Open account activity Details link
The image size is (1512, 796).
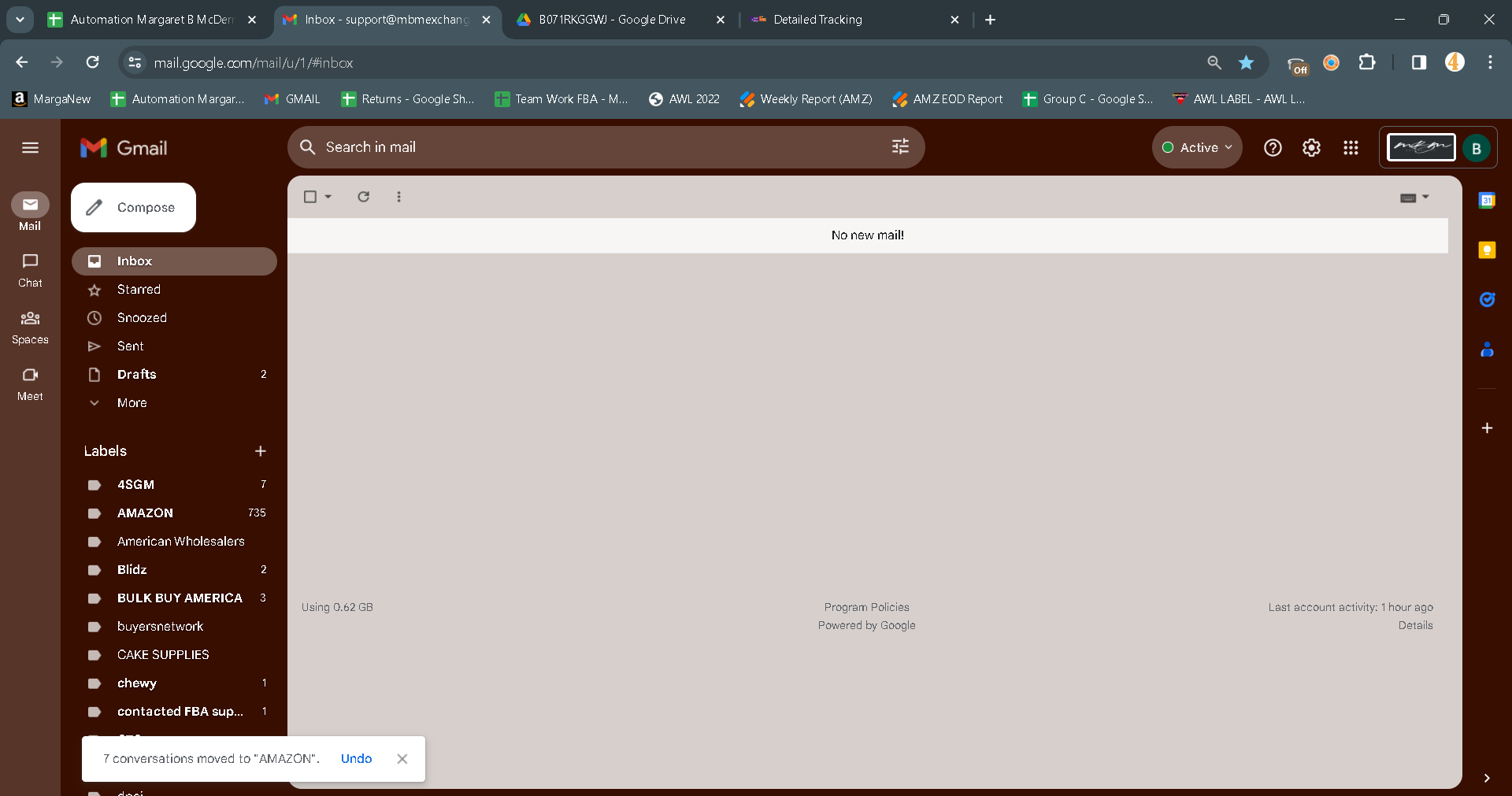[x=1415, y=625]
